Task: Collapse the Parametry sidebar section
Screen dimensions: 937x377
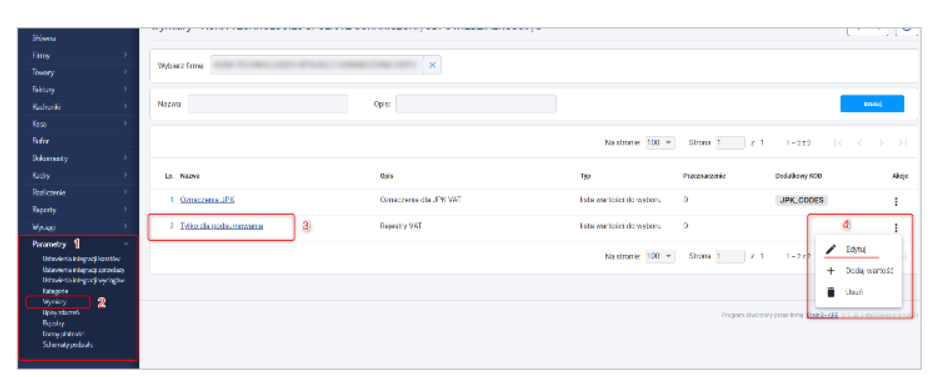Action: click(125, 244)
